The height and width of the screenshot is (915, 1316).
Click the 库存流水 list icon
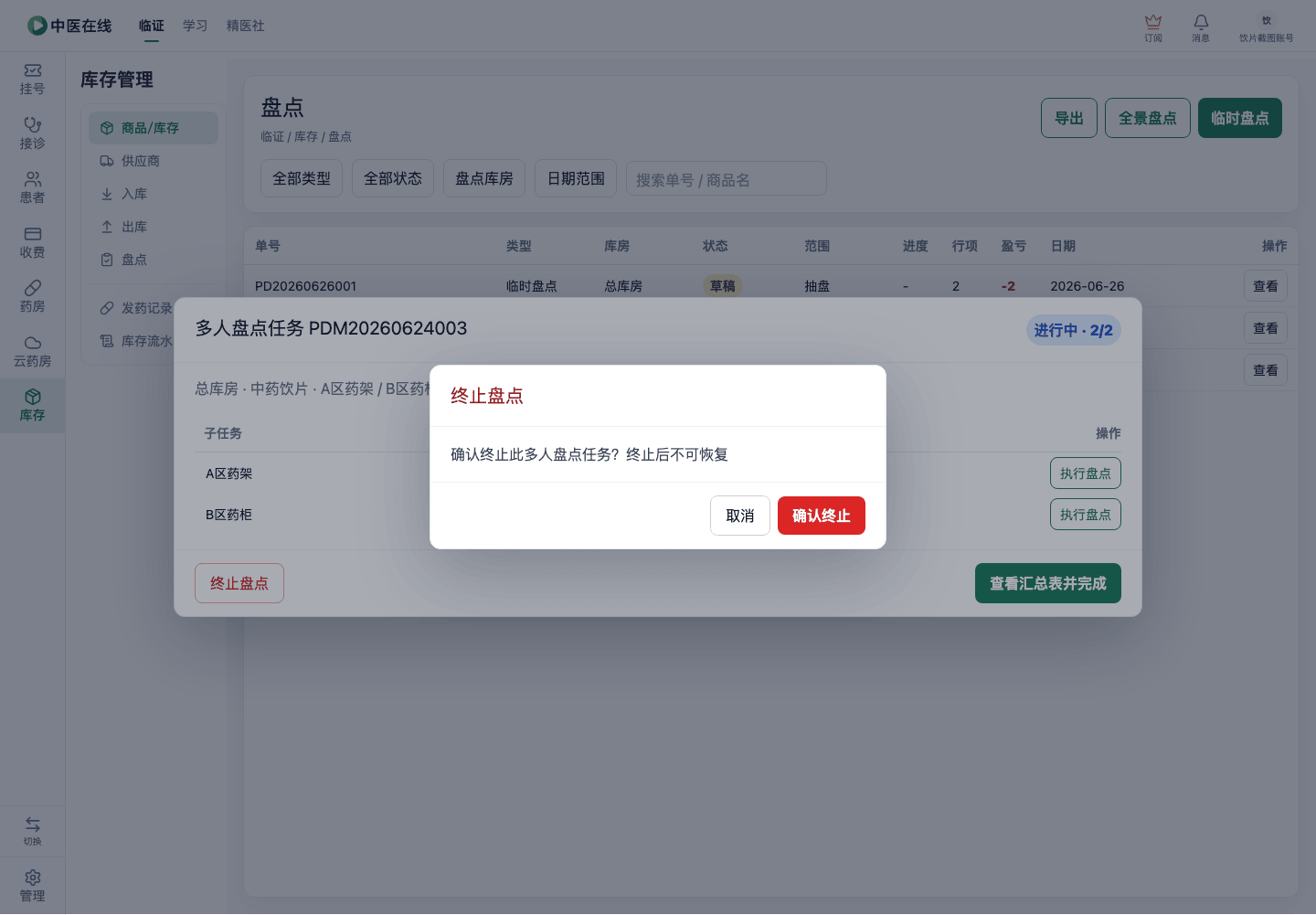tap(107, 341)
